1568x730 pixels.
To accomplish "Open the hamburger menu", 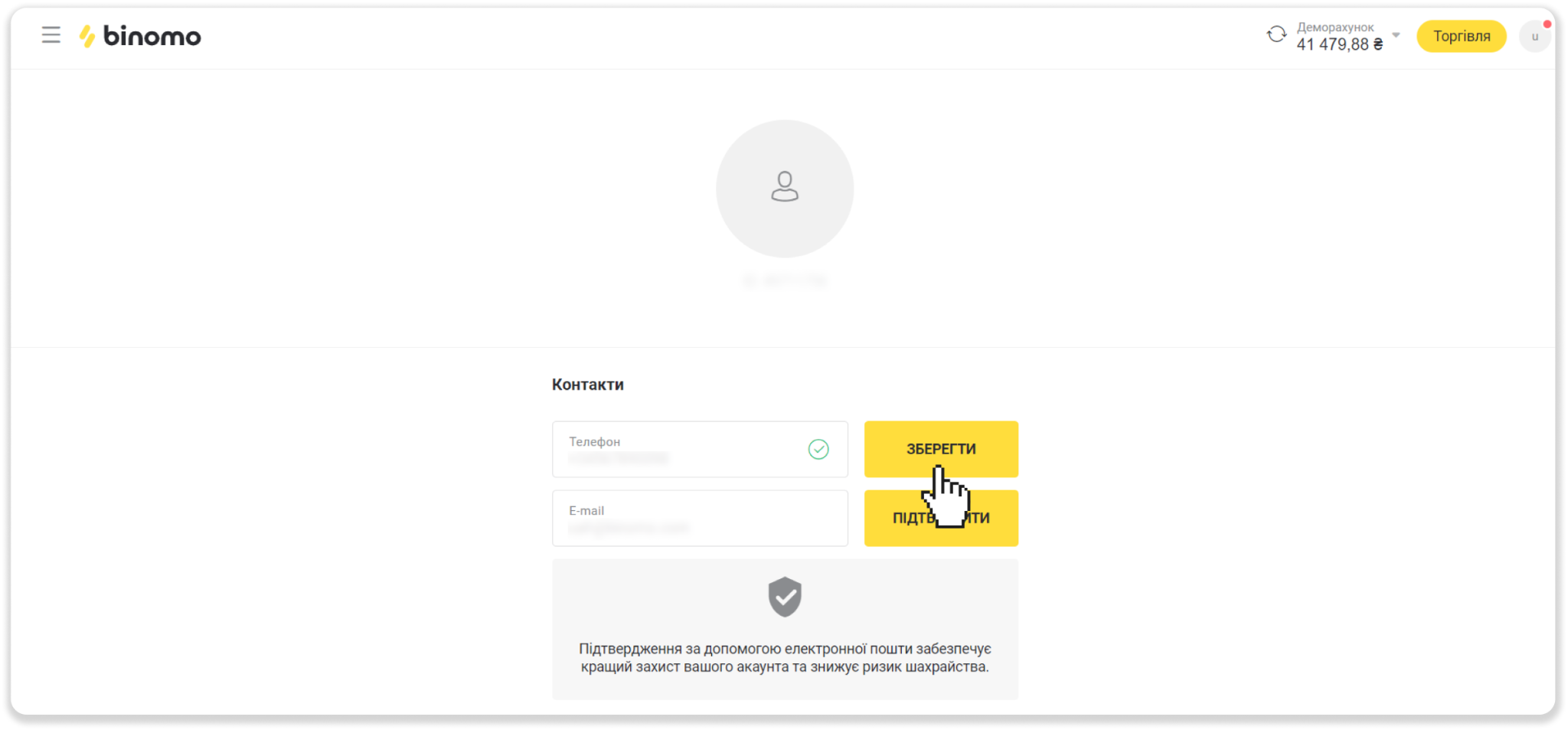I will (x=51, y=35).
